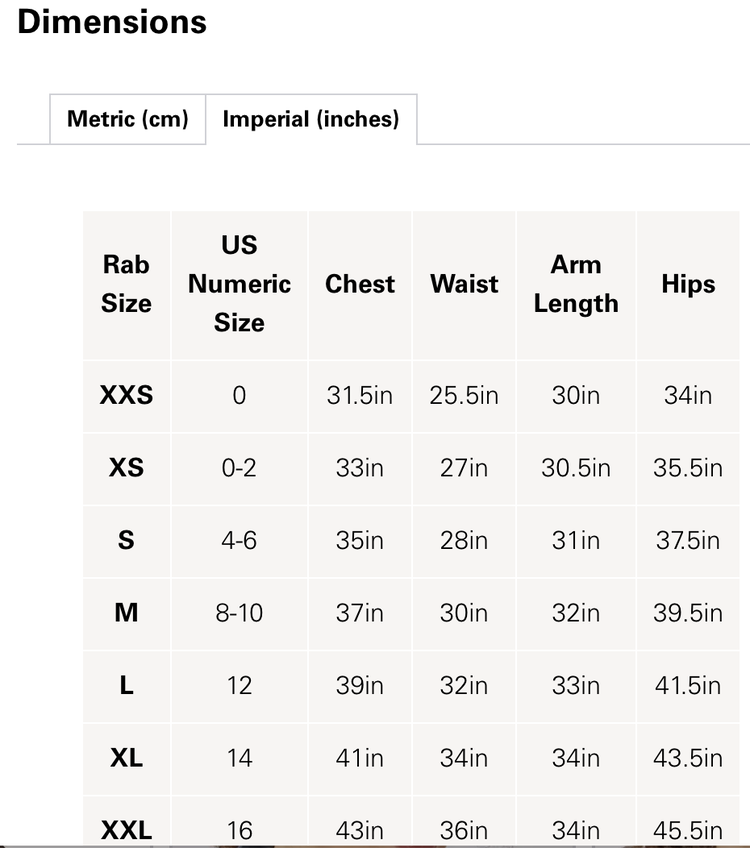Screen dimensions: 750x848
Task: Select the XXL size label
Action: pos(125,830)
